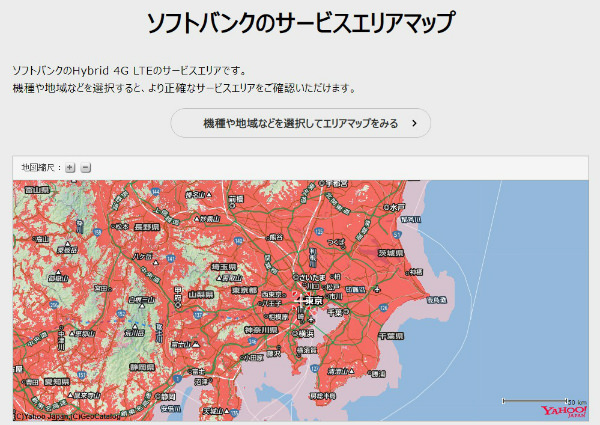
Task: Click the 八王子 city label
Action: tap(273, 303)
